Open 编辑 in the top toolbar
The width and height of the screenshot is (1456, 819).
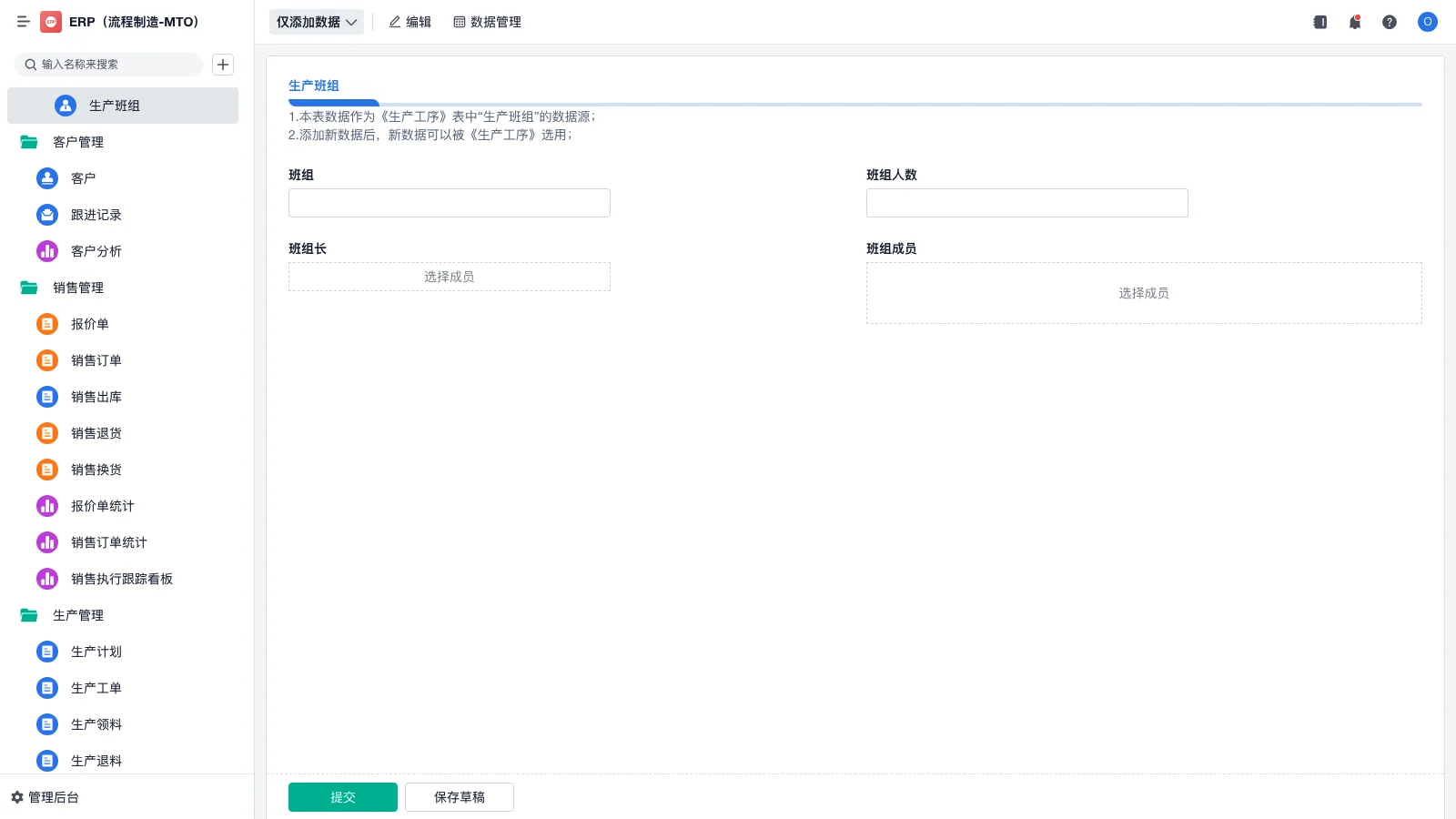409,22
